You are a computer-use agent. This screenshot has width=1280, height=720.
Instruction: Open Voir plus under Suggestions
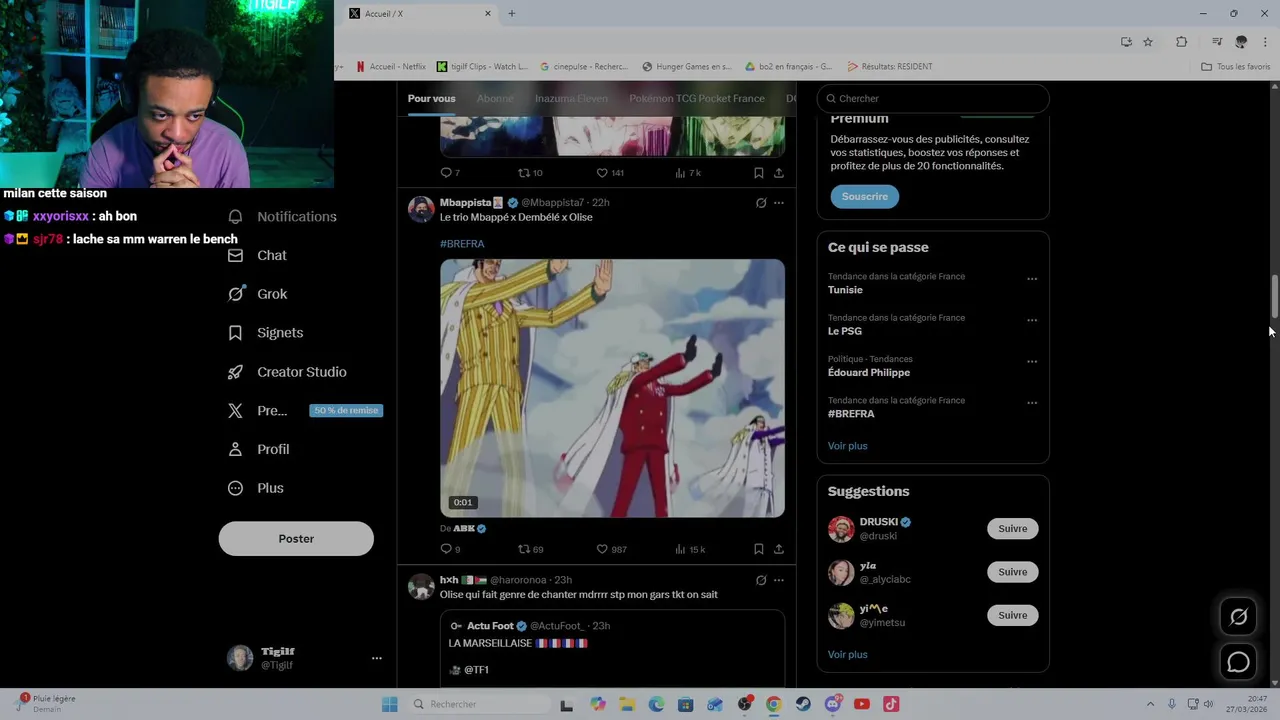pos(847,655)
